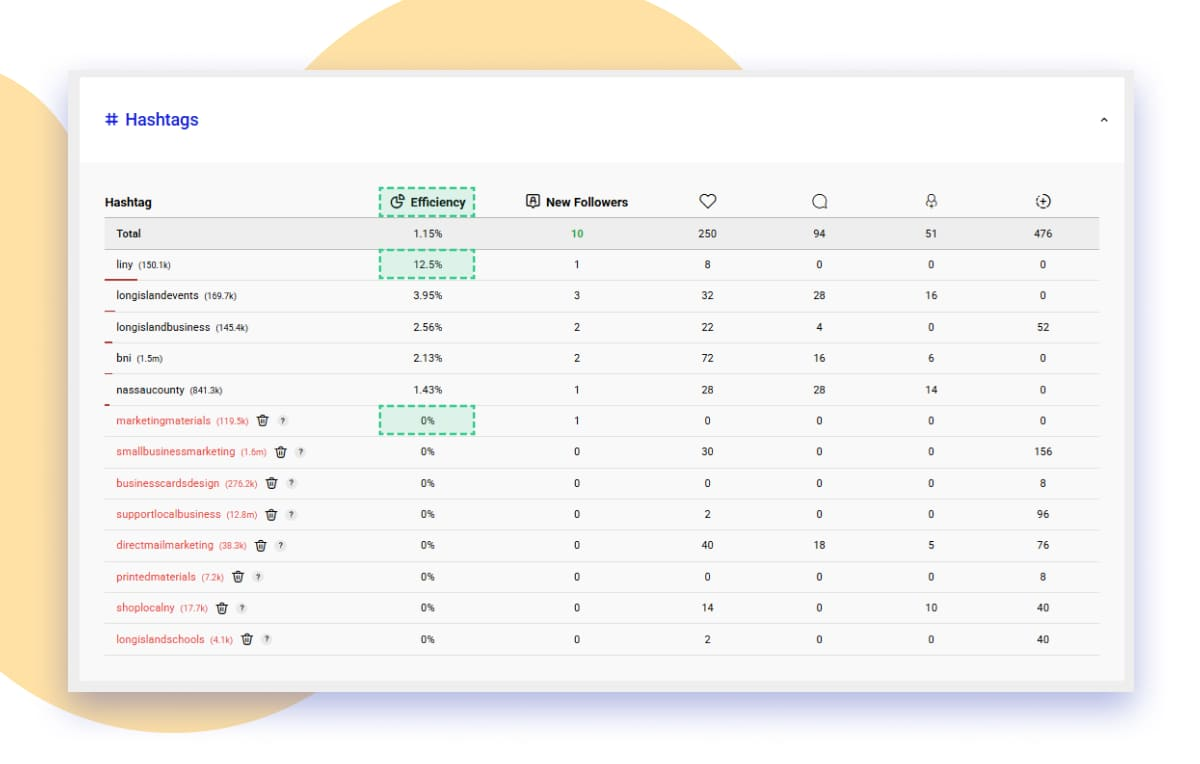Click the comments speech bubble column icon
The height and width of the screenshot is (764, 1200).
pos(819,200)
